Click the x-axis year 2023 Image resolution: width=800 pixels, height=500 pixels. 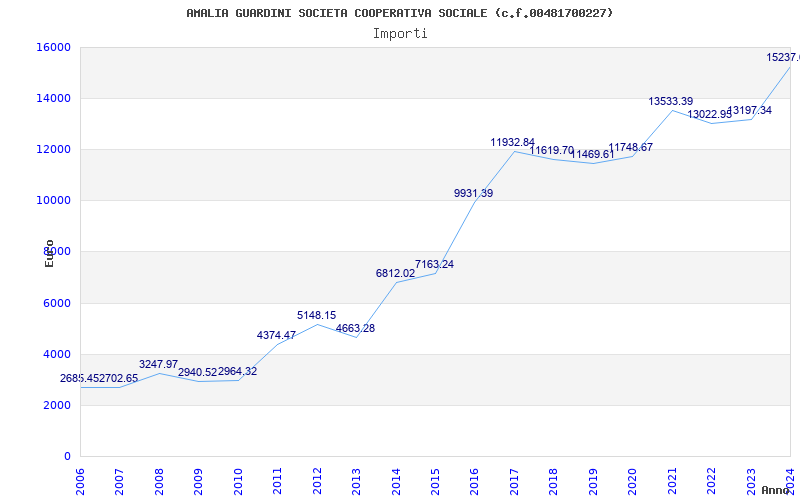tap(751, 481)
